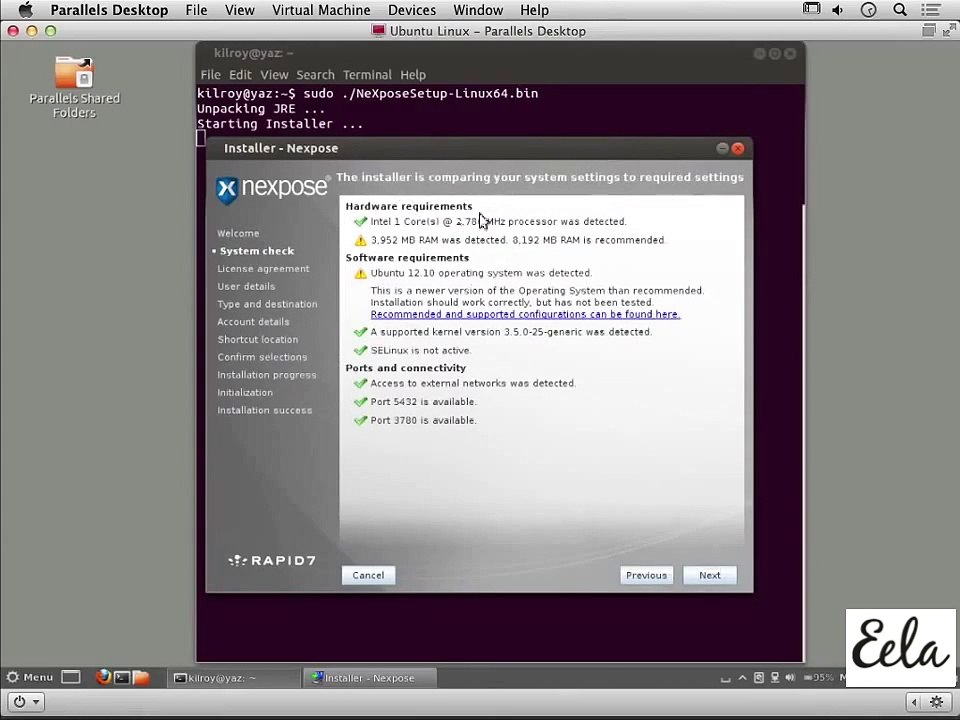Click checkmark beside supported kernel version
The height and width of the screenshot is (720, 960).
[360, 332]
